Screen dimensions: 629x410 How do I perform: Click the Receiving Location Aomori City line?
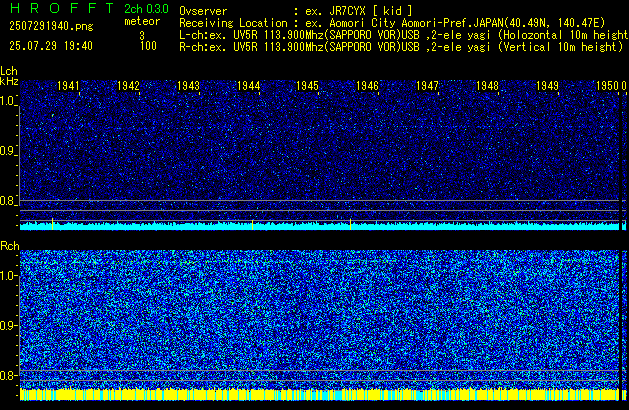(x=392, y=23)
